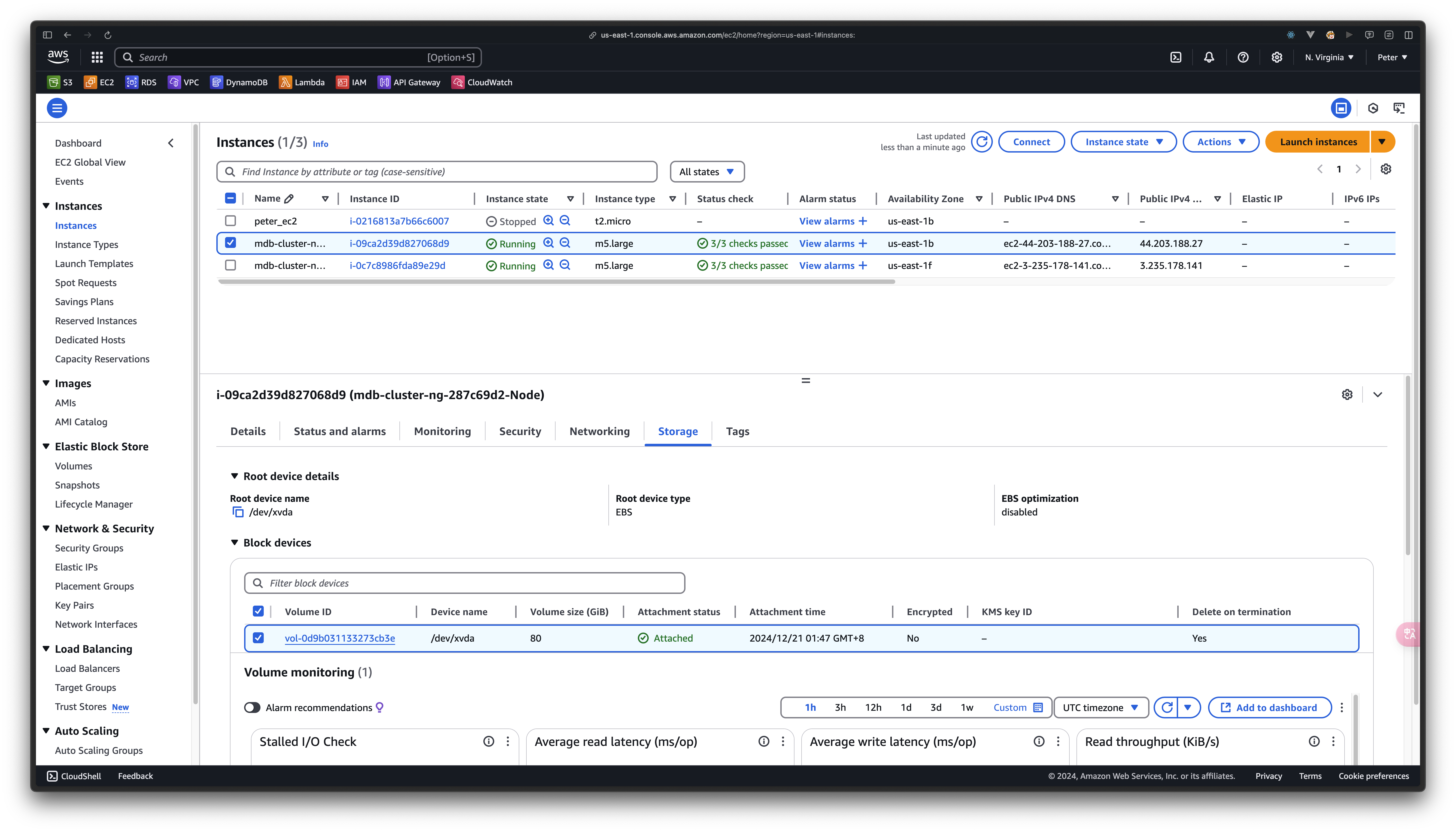This screenshot has width=1456, height=832.
Task: Click the Find Instance search field
Action: (436, 172)
